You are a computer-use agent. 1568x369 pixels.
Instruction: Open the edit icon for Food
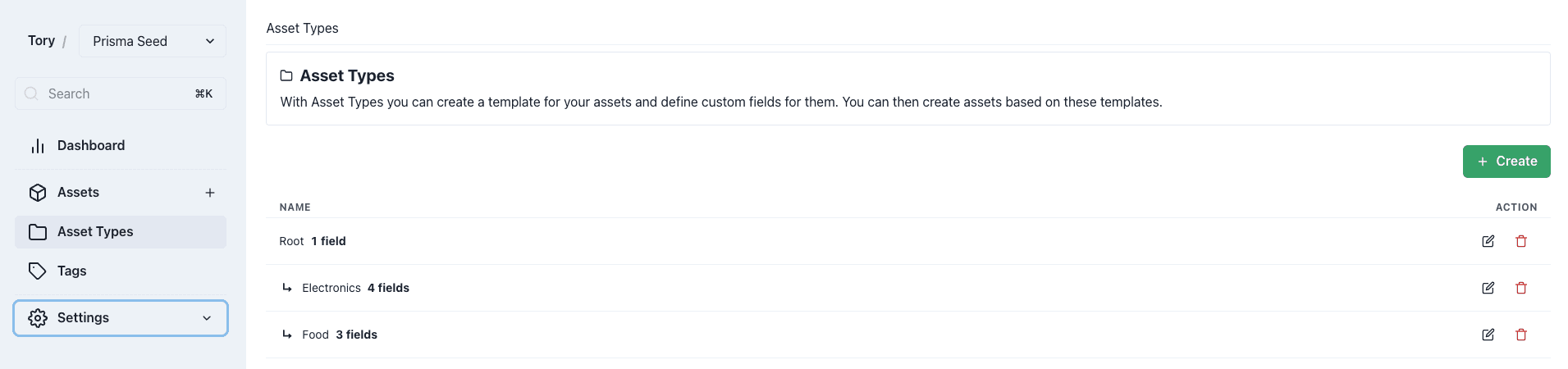pyautogui.click(x=1488, y=335)
